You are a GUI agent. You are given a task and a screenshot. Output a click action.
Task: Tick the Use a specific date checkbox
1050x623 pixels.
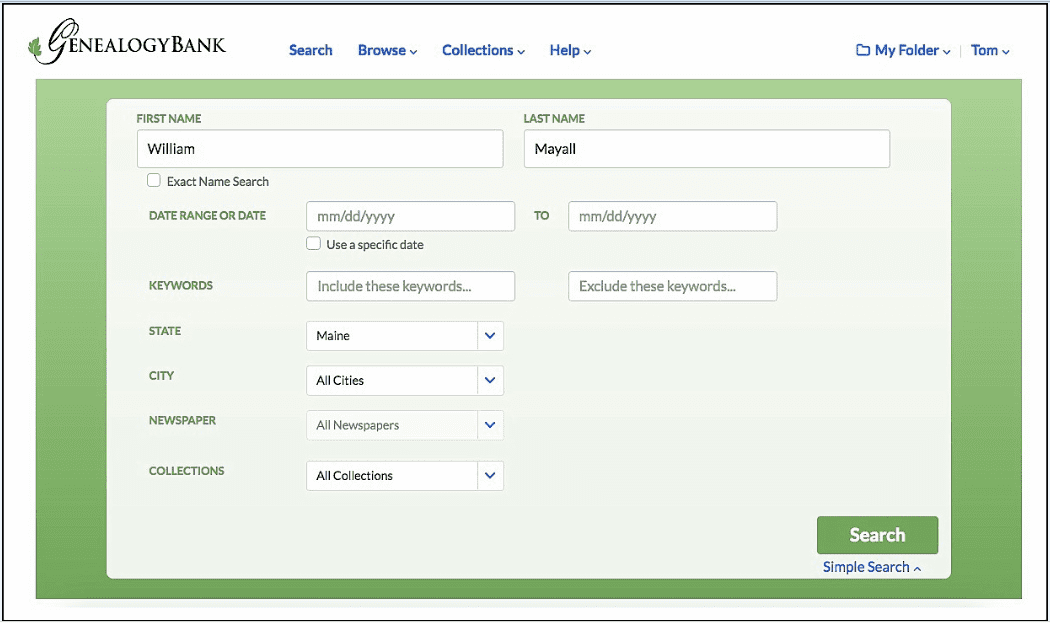313,243
